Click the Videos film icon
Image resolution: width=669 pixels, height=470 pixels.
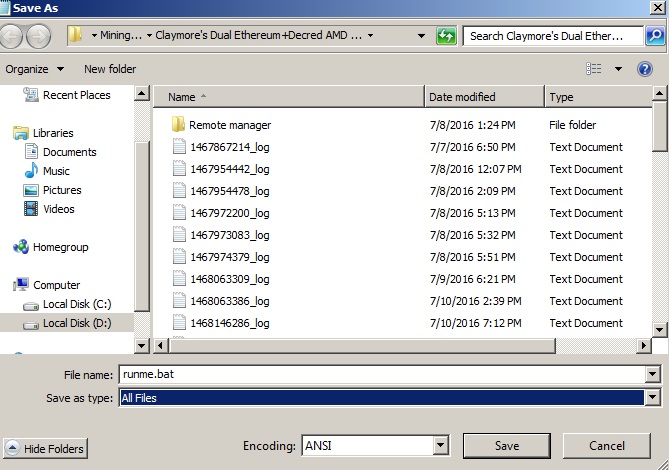pyautogui.click(x=31, y=209)
